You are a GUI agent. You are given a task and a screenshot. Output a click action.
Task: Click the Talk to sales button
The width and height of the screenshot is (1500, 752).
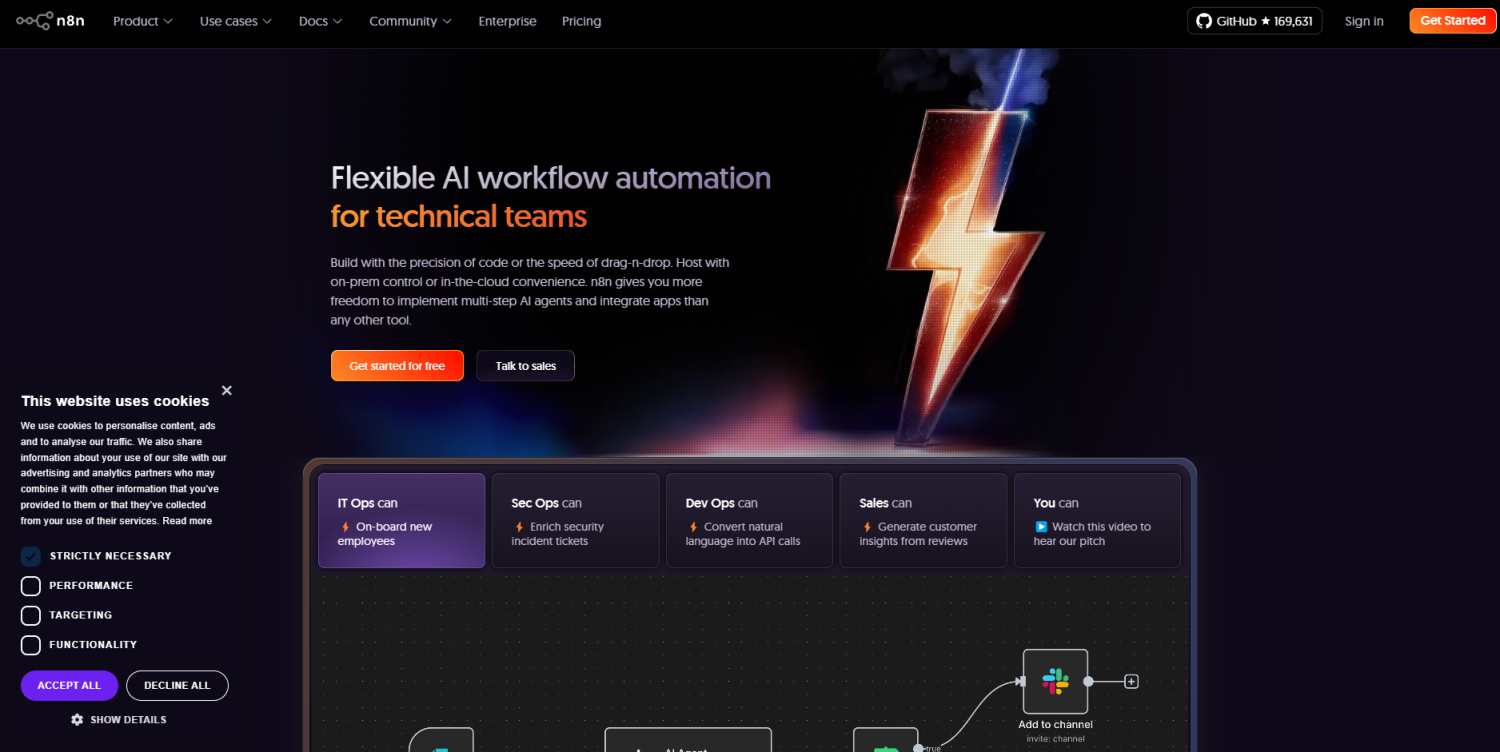(x=525, y=366)
